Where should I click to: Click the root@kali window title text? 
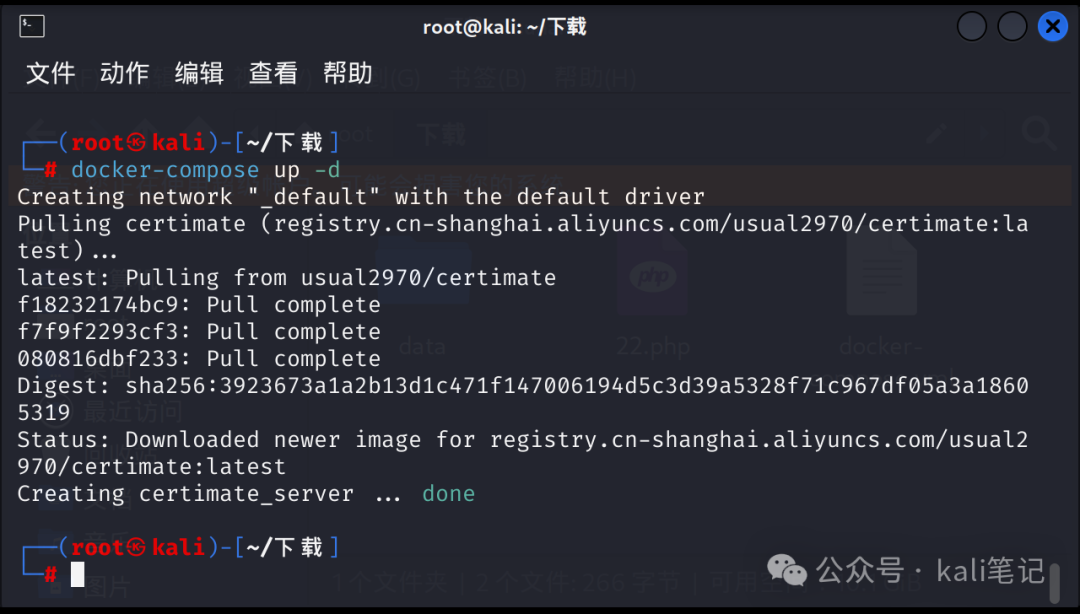504,27
